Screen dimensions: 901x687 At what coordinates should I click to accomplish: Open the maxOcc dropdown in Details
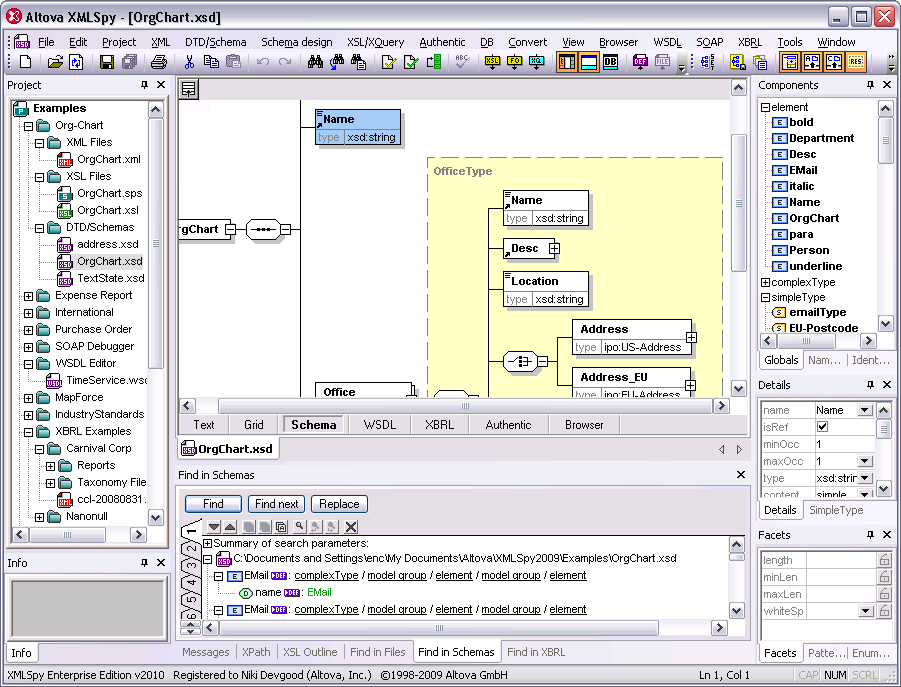864,461
